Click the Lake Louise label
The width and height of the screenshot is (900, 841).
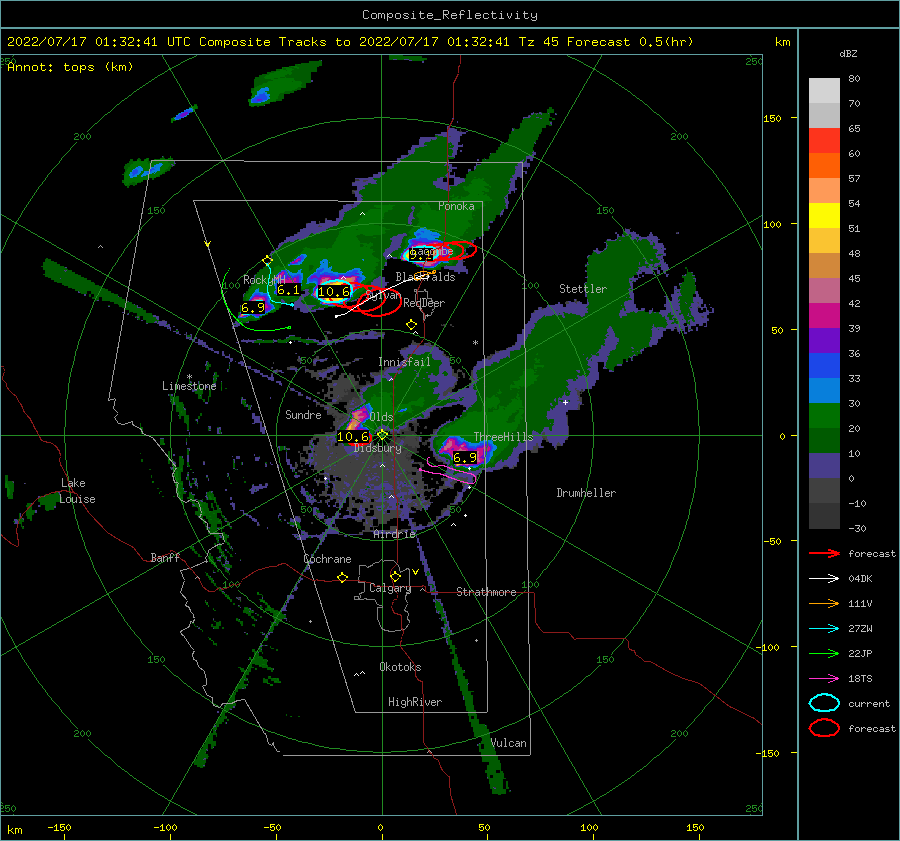click(x=77, y=491)
